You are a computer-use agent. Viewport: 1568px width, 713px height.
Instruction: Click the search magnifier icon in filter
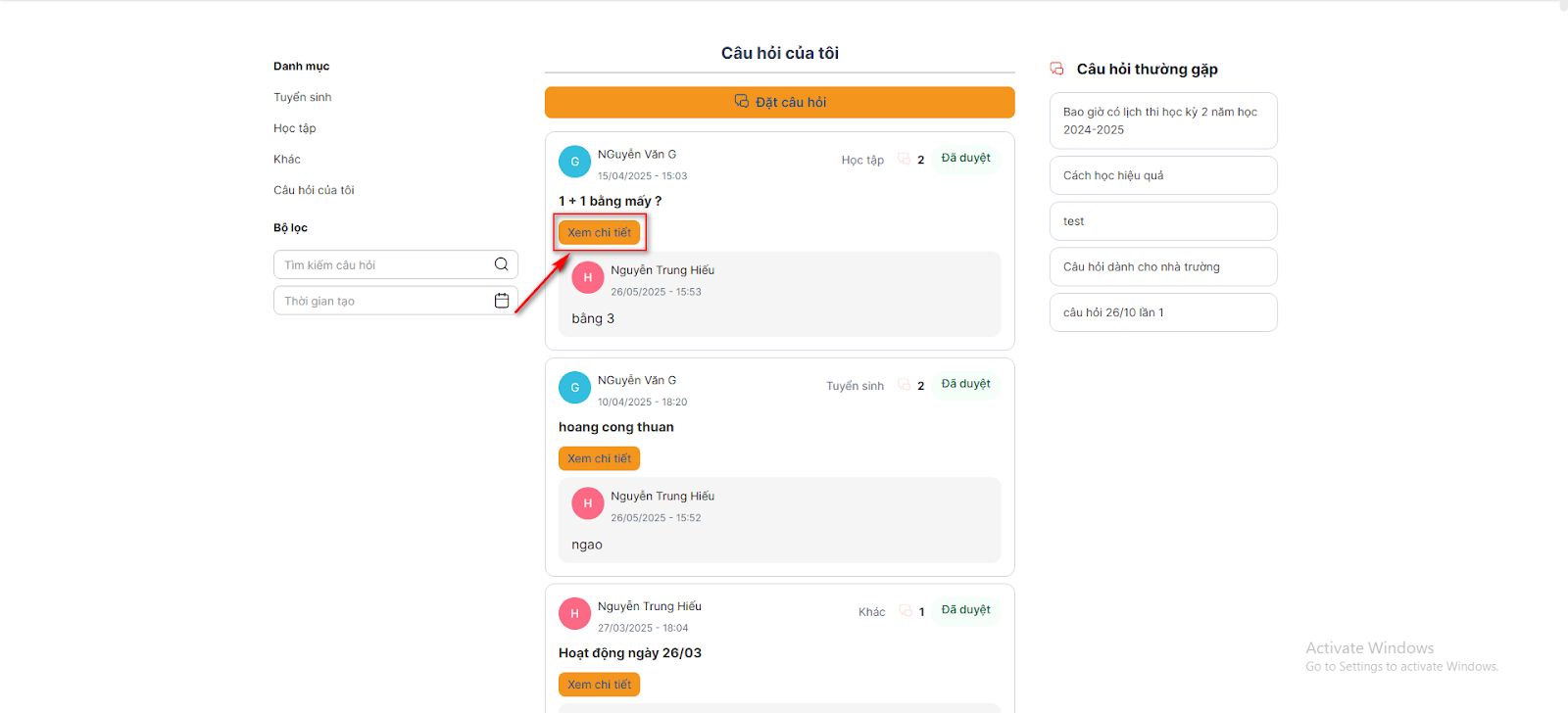click(501, 264)
